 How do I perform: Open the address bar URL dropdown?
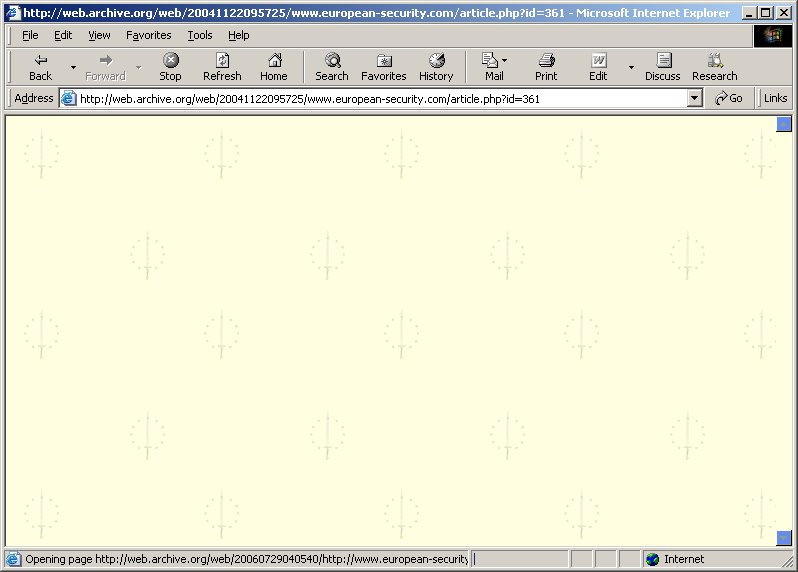(x=695, y=98)
